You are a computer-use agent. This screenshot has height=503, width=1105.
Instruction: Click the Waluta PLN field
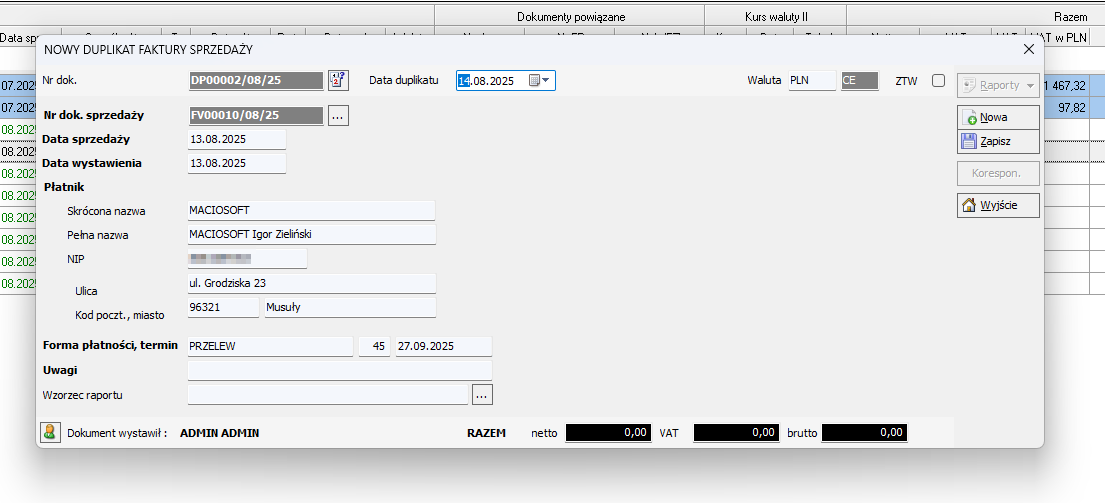click(x=810, y=81)
